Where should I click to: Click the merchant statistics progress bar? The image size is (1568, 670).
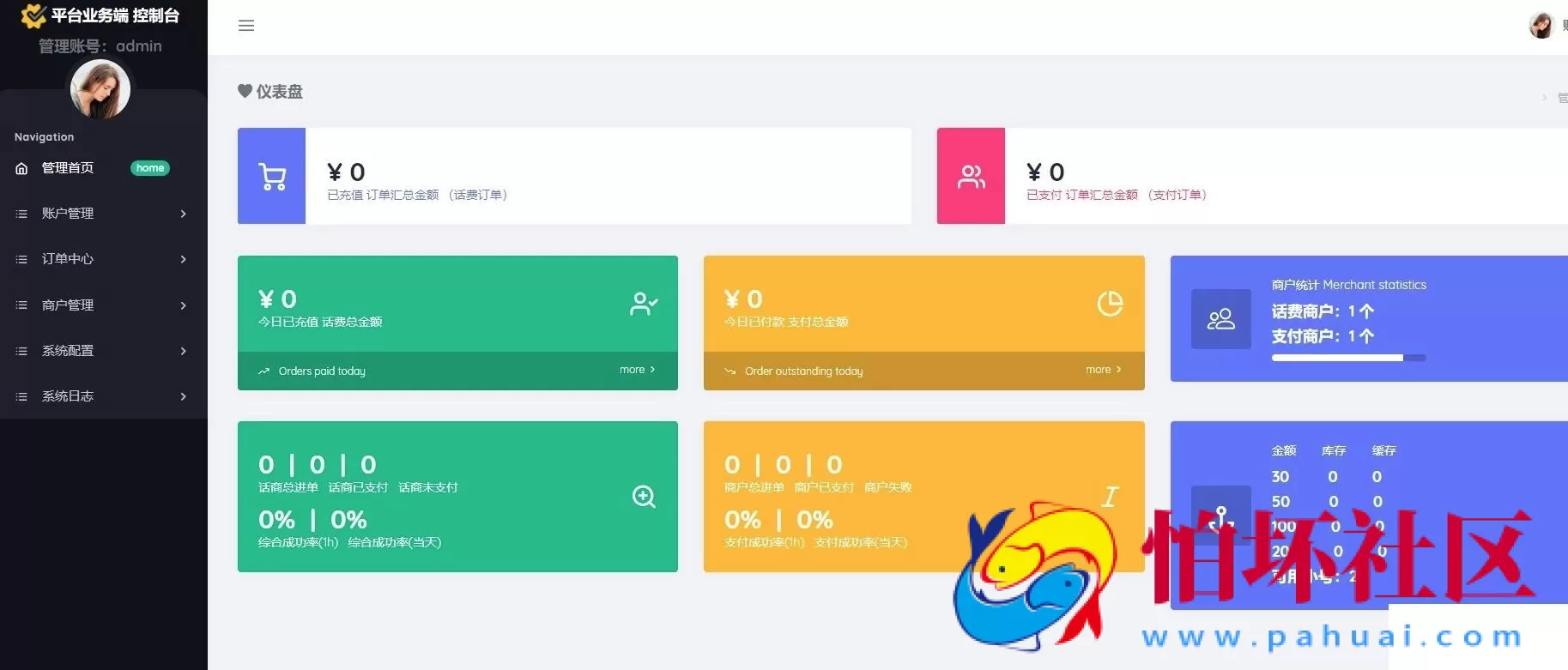tap(1348, 358)
